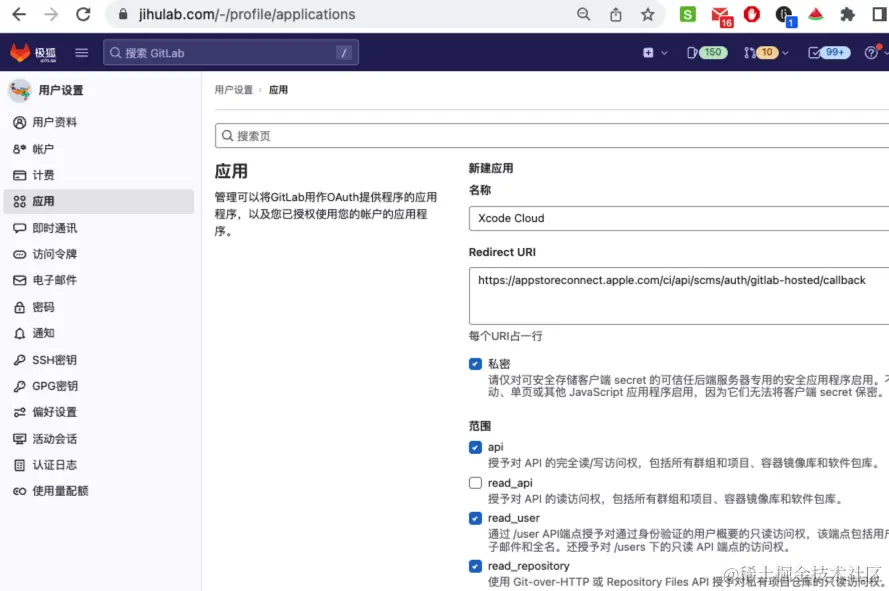The height and width of the screenshot is (591, 889).
Task: Open 使用量配额 in the sidebar
Action: (x=99, y=491)
